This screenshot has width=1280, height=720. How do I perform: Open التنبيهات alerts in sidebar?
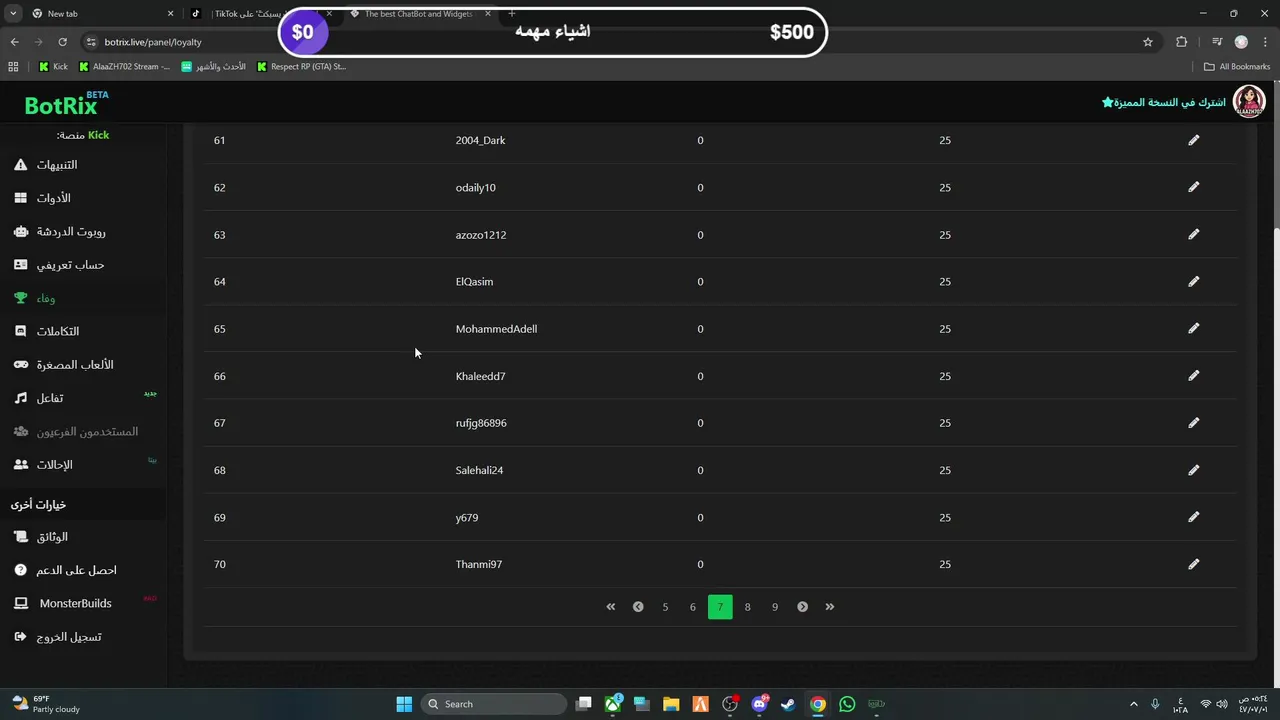pos(46,165)
